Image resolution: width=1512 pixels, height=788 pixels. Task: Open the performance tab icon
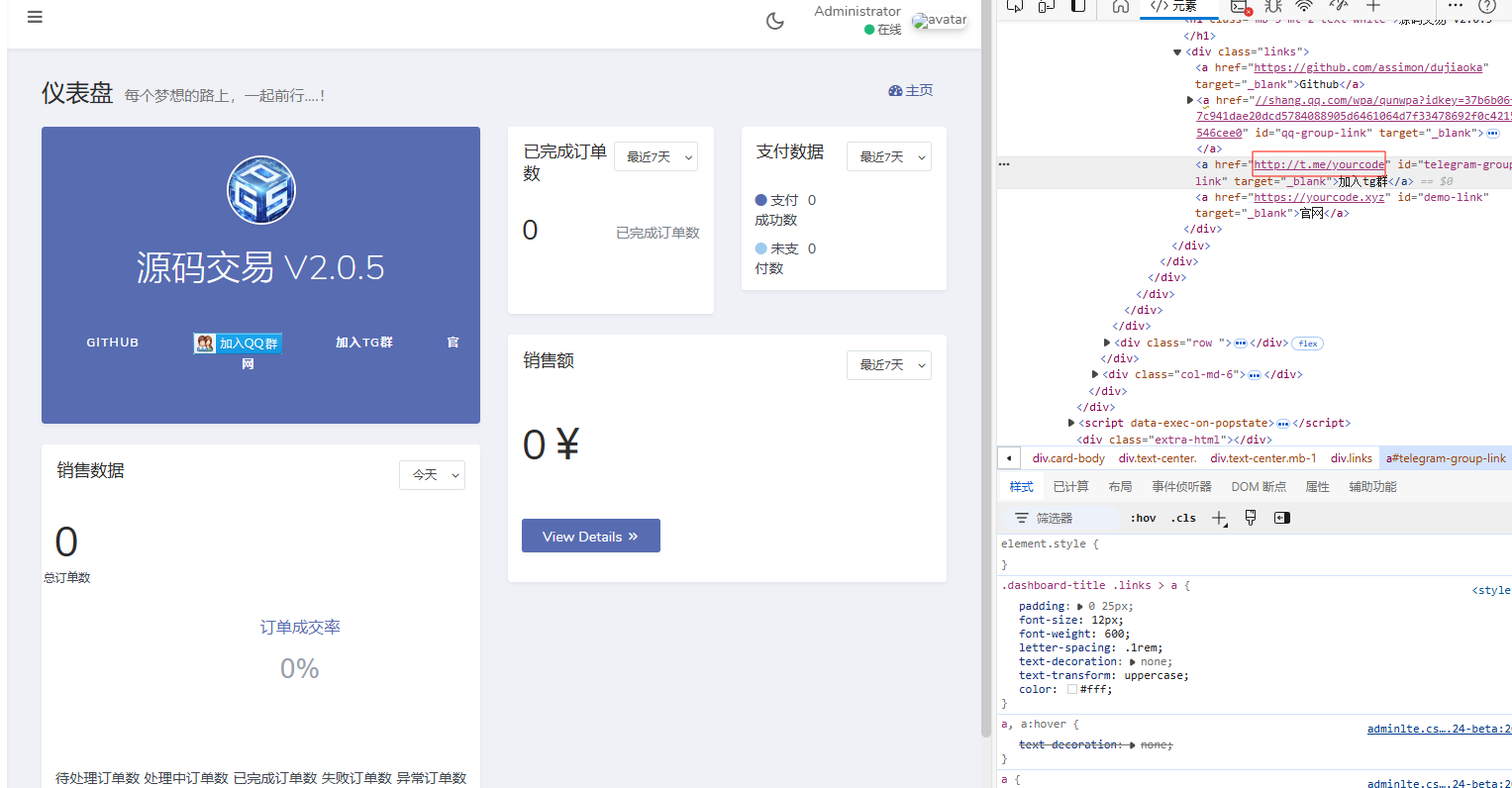pyautogui.click(x=1339, y=6)
